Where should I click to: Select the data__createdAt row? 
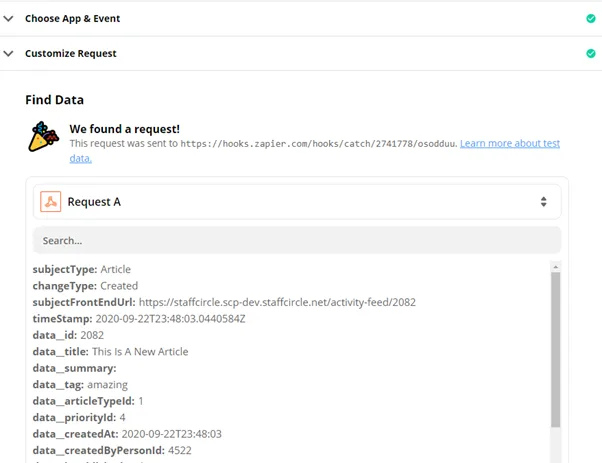pos(127,435)
